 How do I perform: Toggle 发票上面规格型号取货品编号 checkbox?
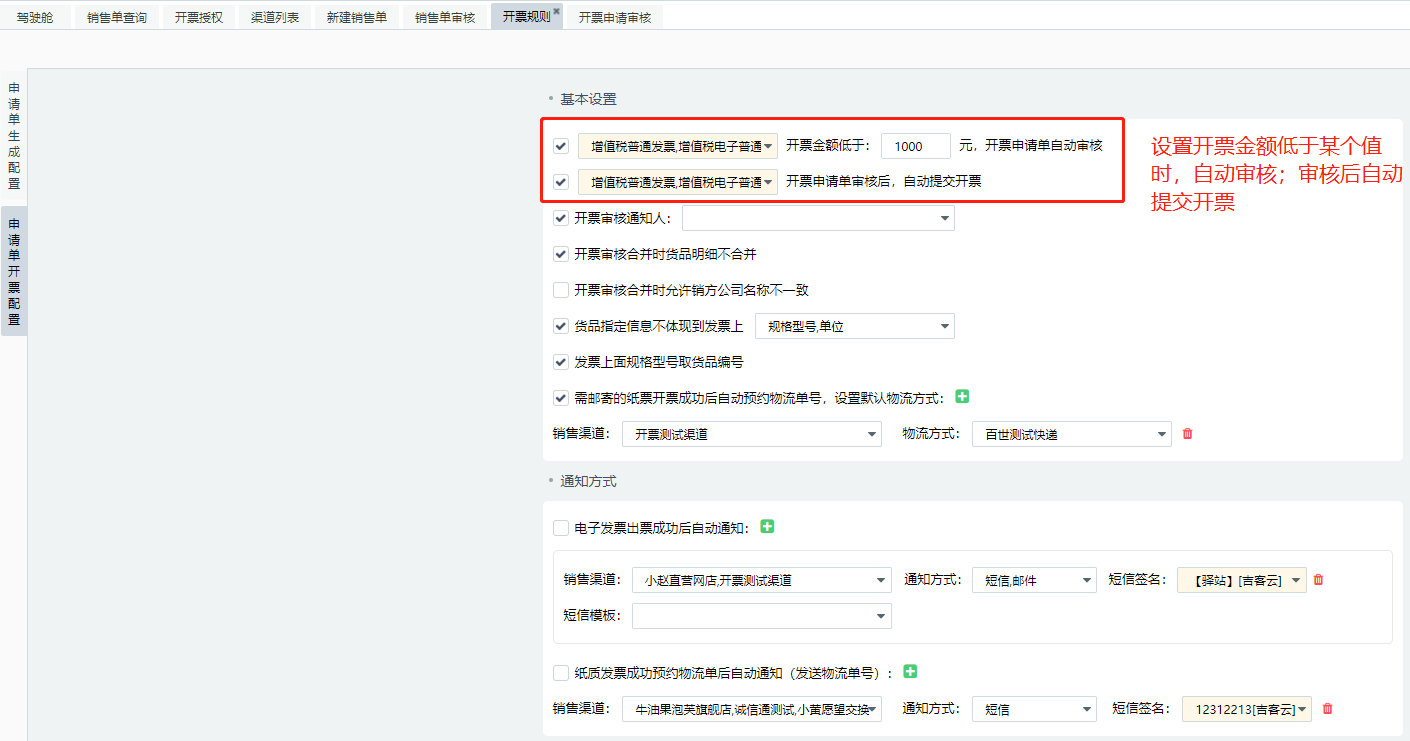click(x=561, y=362)
